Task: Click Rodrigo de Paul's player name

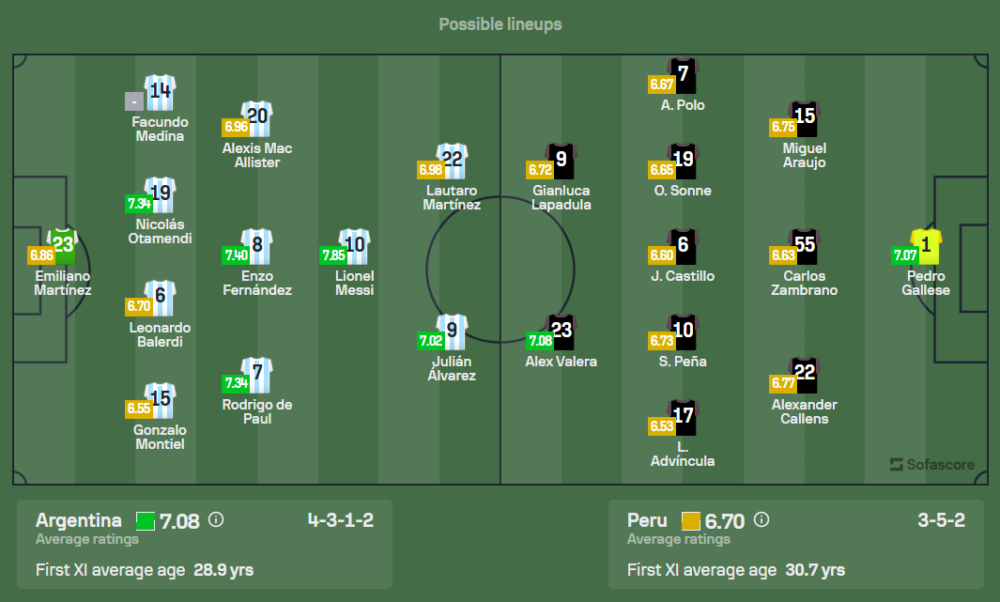Action: 257,411
